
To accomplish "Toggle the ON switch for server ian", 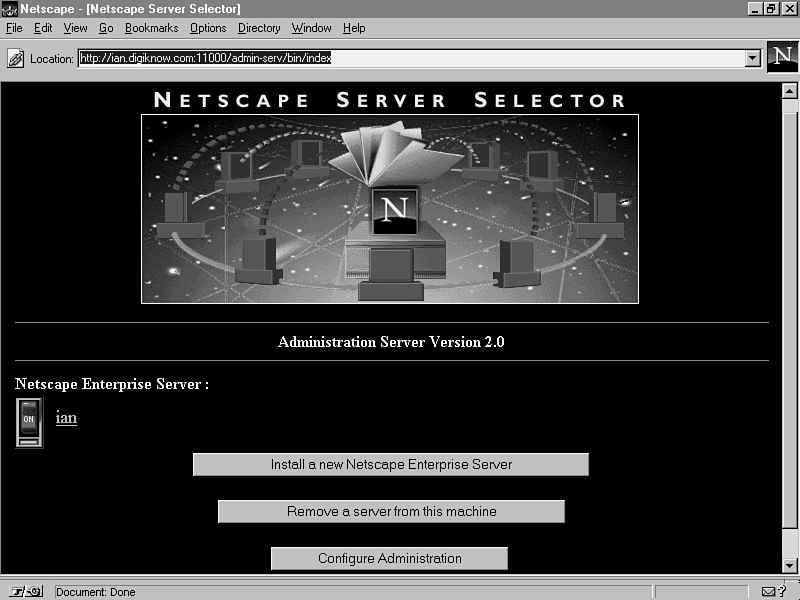I will 29,423.
